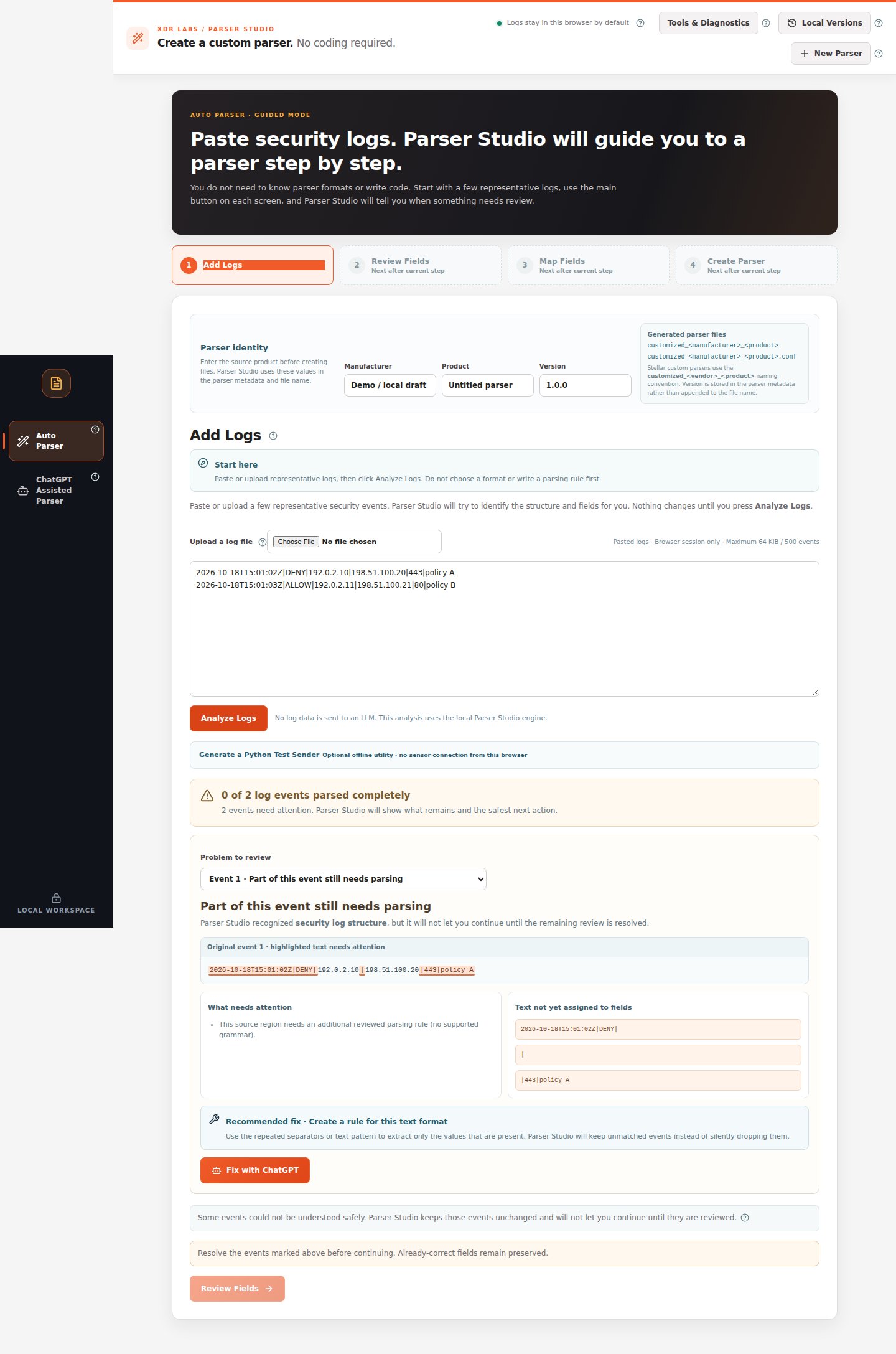Select ChatGPT Assisted Parser in sidebar
Image resolution: width=896 pixels, height=1354 pixels.
point(56,491)
